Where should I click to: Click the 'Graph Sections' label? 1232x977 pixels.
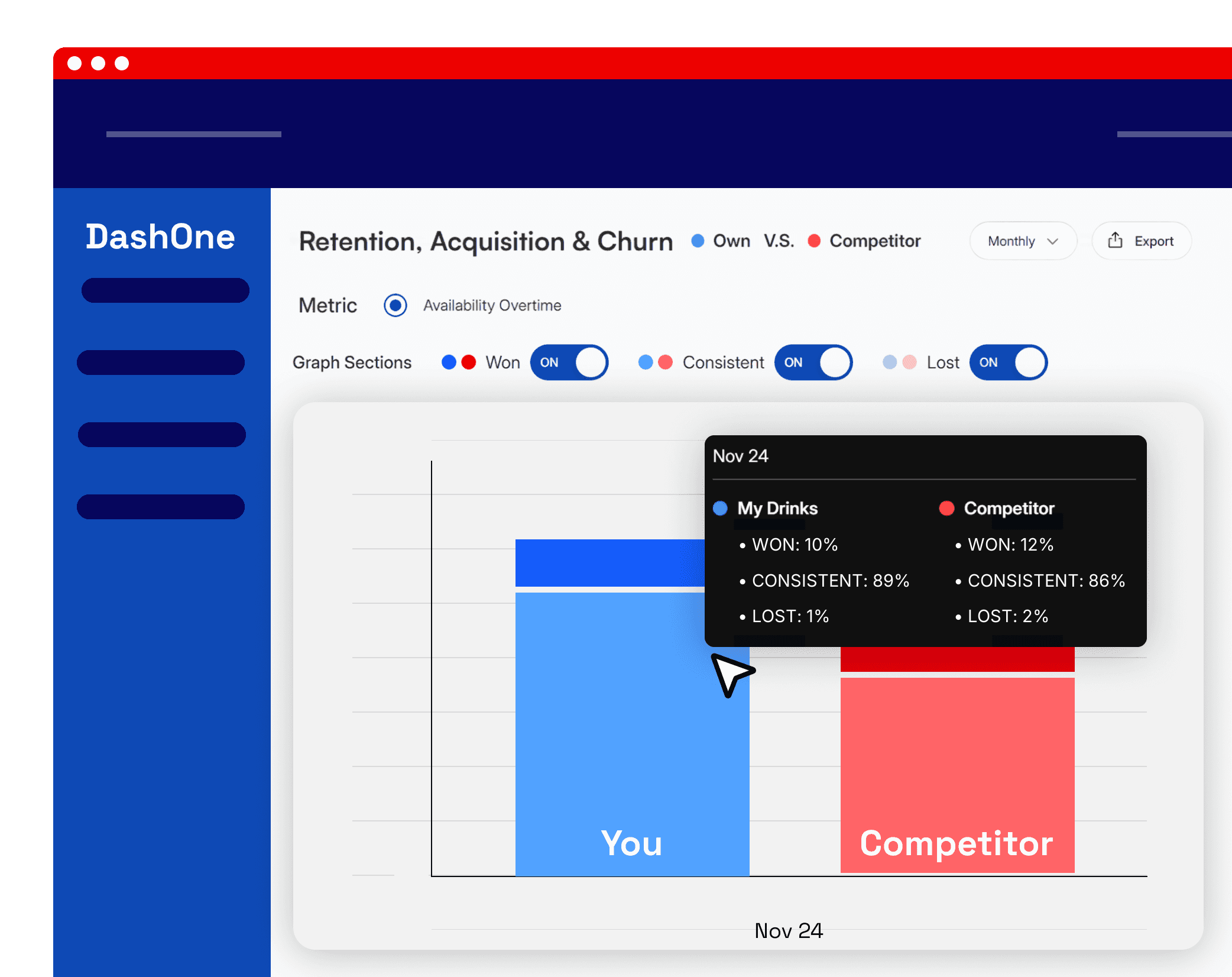tap(352, 363)
